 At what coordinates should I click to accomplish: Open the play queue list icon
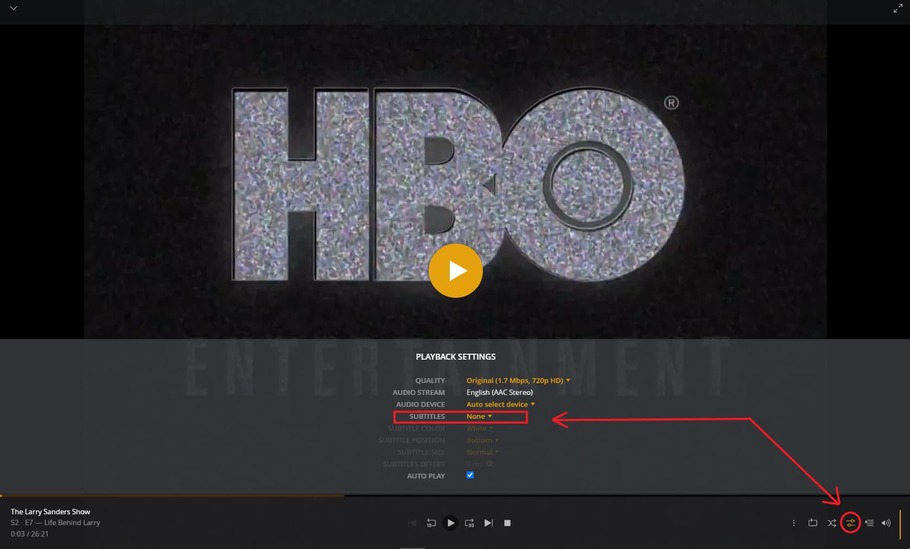869,523
